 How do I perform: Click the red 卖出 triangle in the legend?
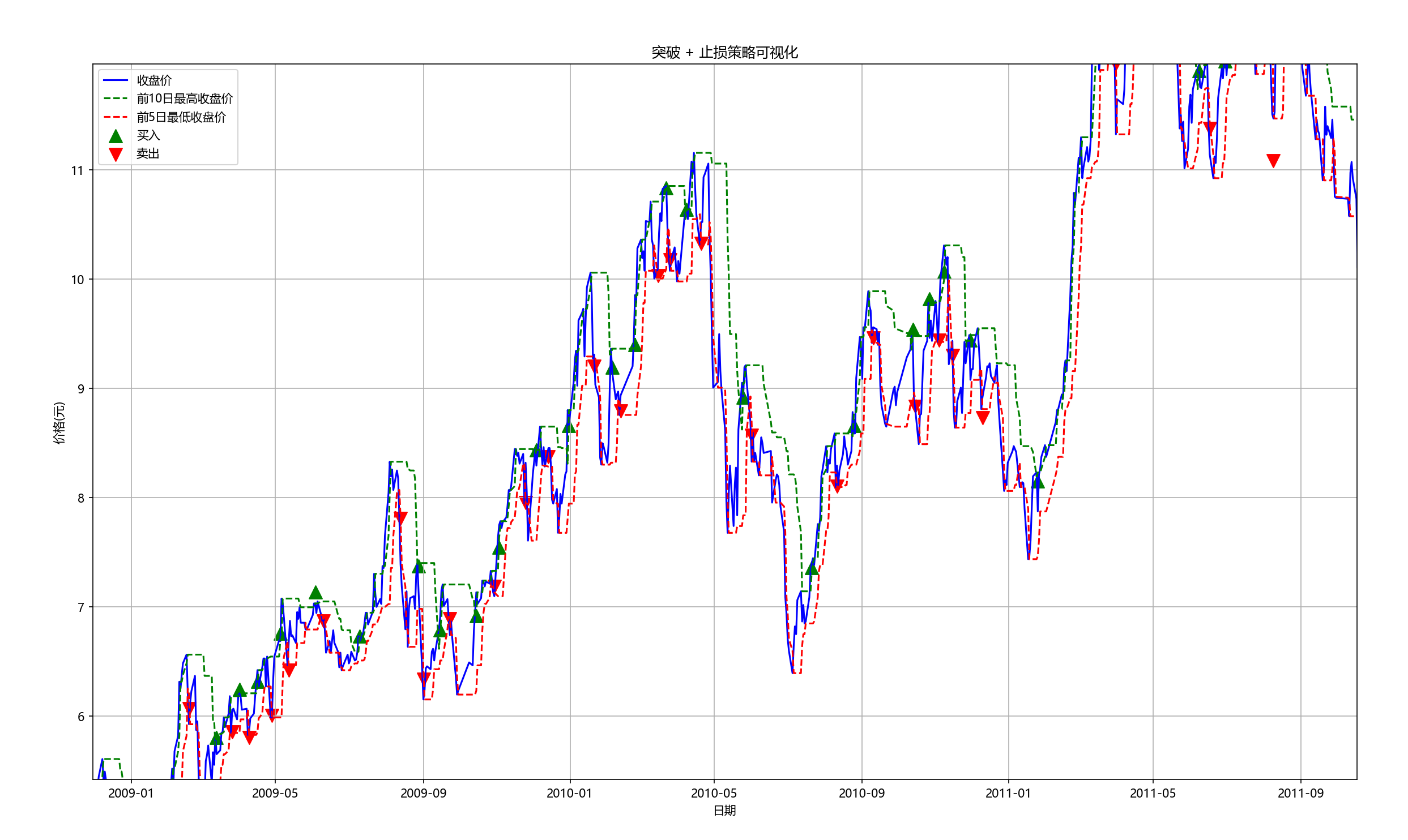pyautogui.click(x=116, y=155)
